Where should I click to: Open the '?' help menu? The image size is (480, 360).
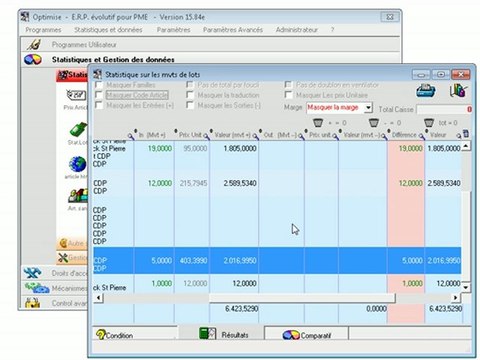tap(332, 30)
